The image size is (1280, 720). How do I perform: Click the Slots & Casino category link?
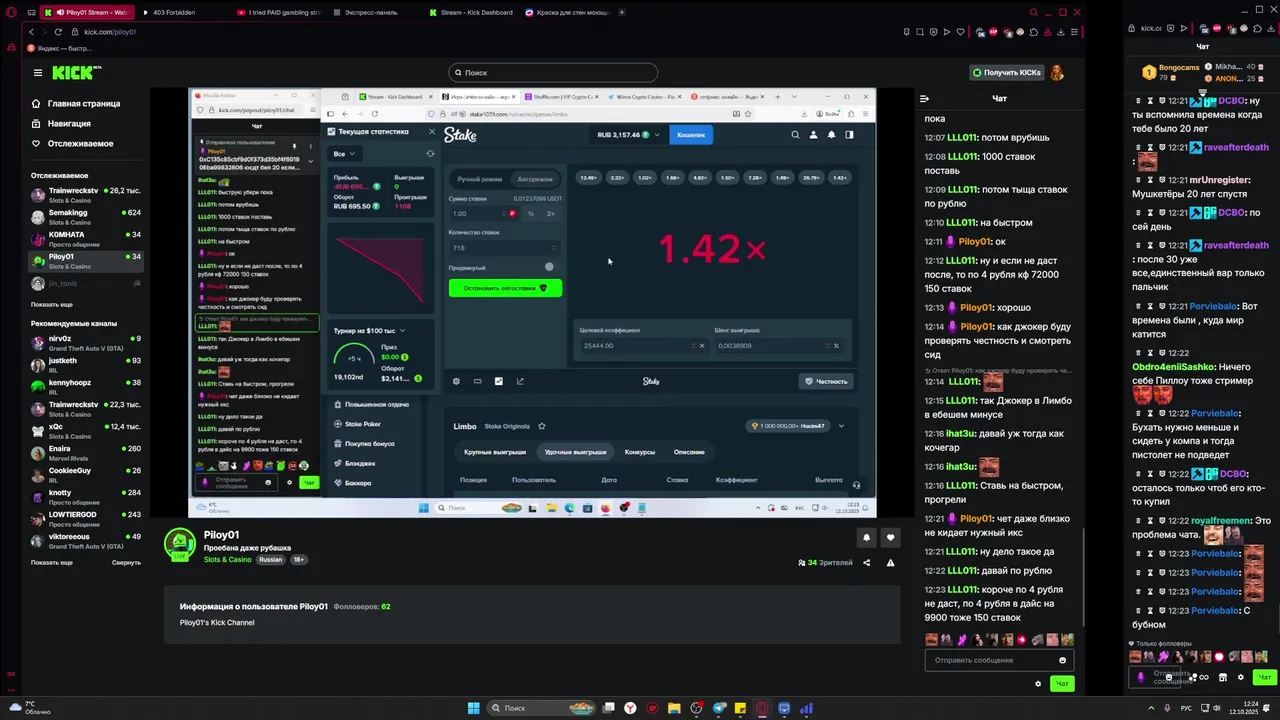228,560
